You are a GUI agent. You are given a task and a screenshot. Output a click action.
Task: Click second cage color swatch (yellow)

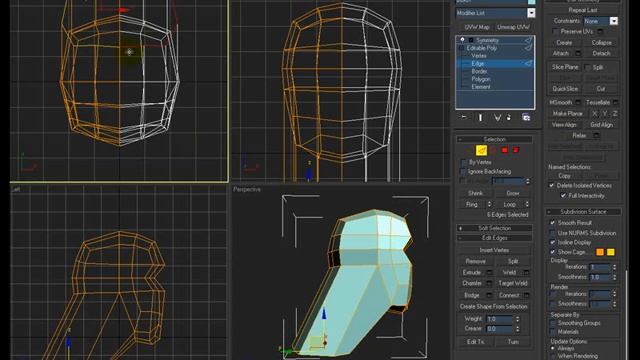coord(611,252)
